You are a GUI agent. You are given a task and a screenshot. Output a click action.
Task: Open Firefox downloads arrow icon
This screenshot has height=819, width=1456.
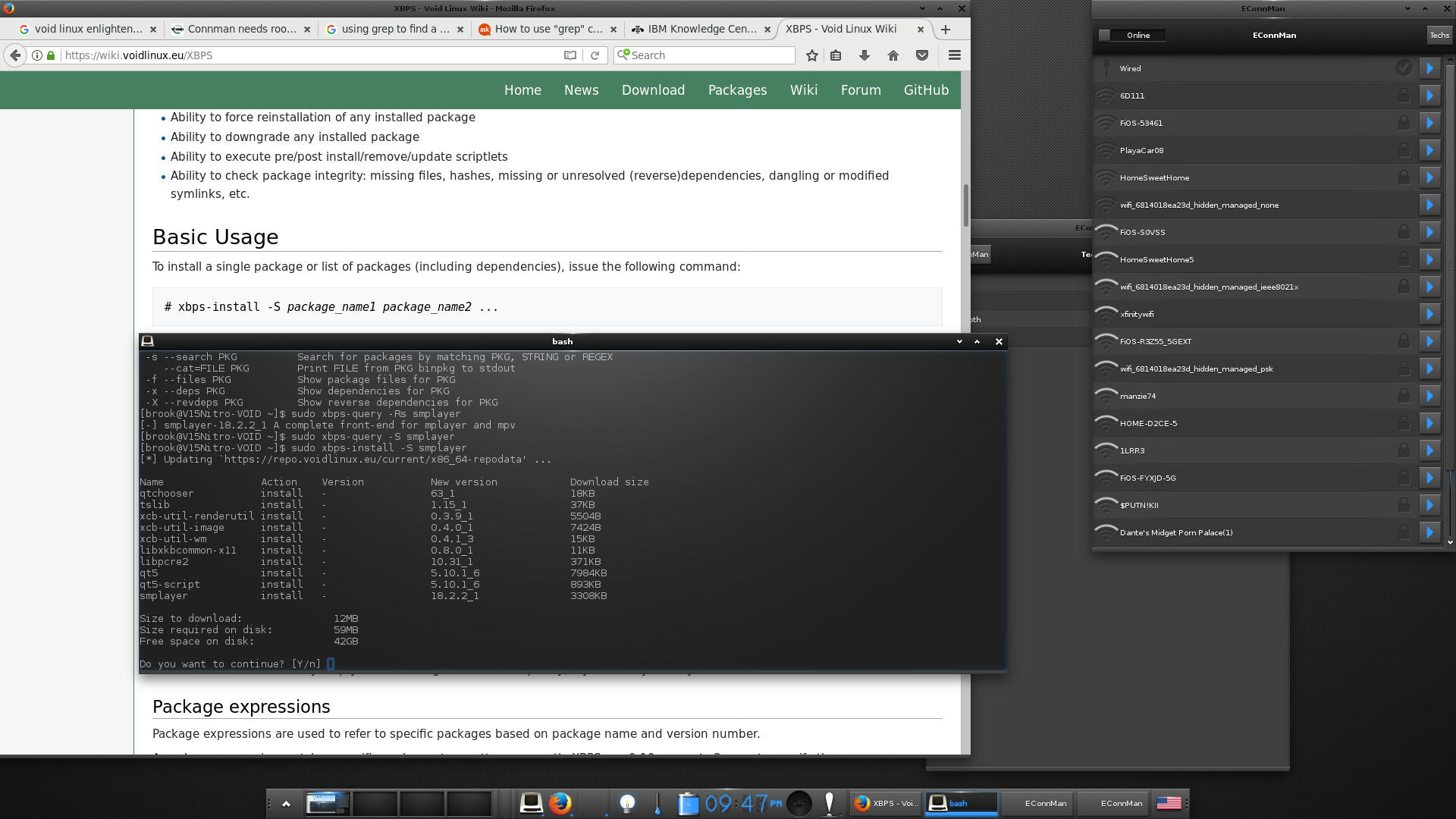(x=864, y=55)
